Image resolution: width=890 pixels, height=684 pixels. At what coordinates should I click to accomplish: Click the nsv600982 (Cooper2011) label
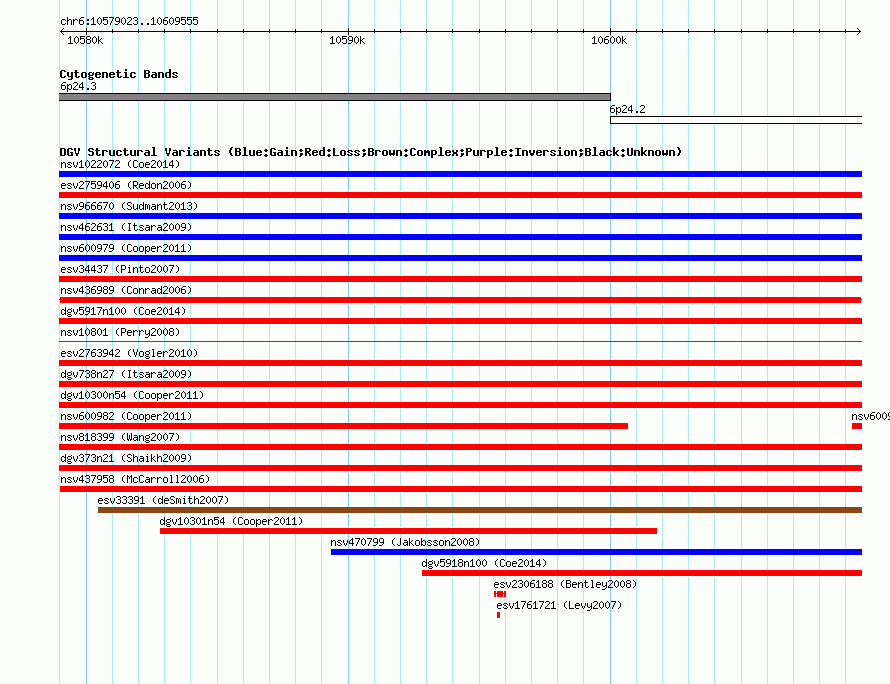point(126,416)
